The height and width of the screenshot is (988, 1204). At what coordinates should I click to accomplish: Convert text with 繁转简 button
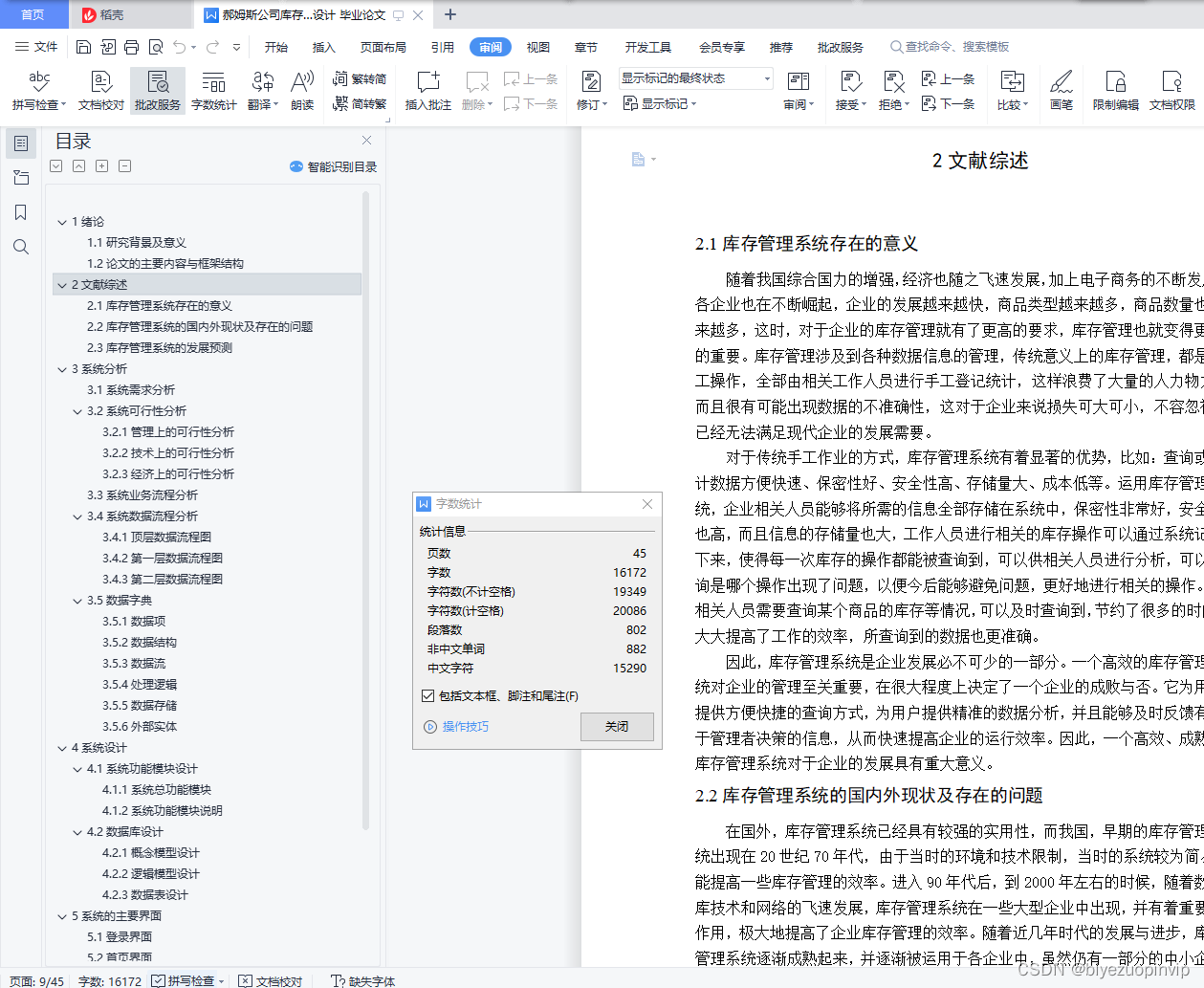[x=360, y=78]
